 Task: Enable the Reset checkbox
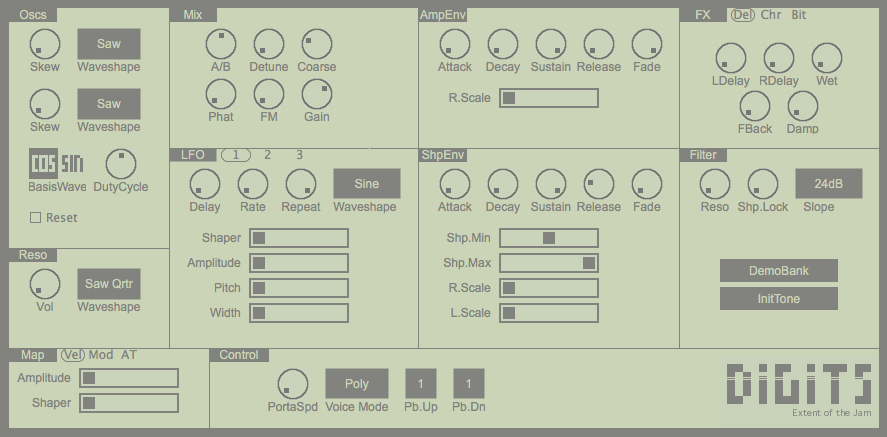[x=35, y=218]
